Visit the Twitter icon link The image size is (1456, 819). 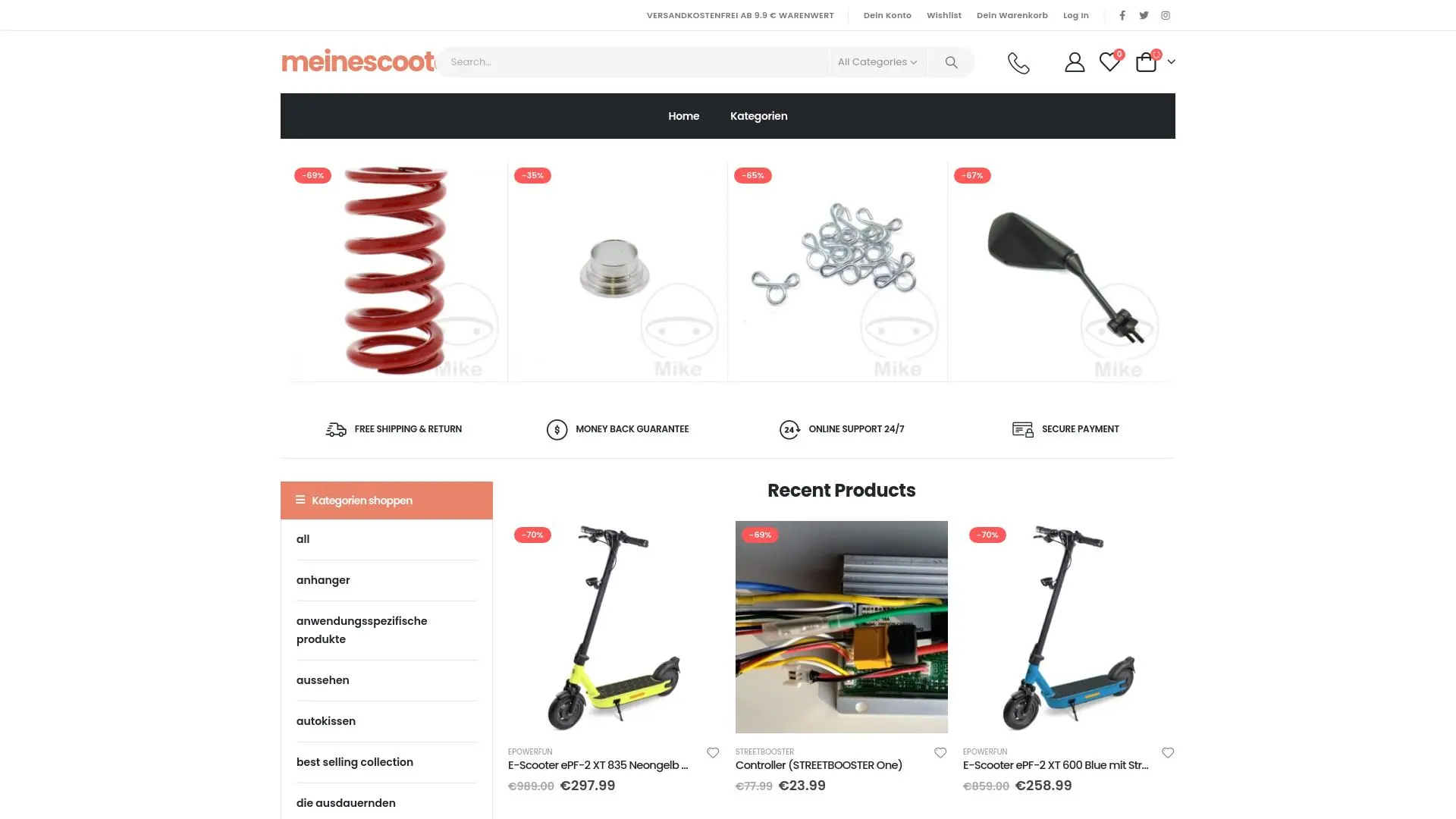click(1144, 15)
